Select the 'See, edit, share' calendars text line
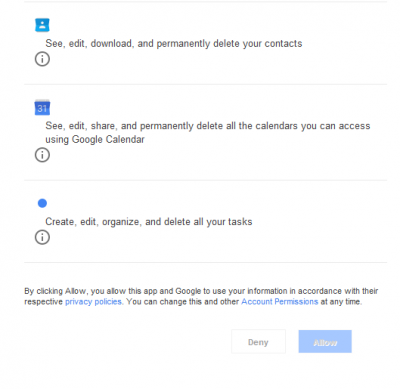Image resolution: width=400 pixels, height=389 pixels. (x=208, y=126)
